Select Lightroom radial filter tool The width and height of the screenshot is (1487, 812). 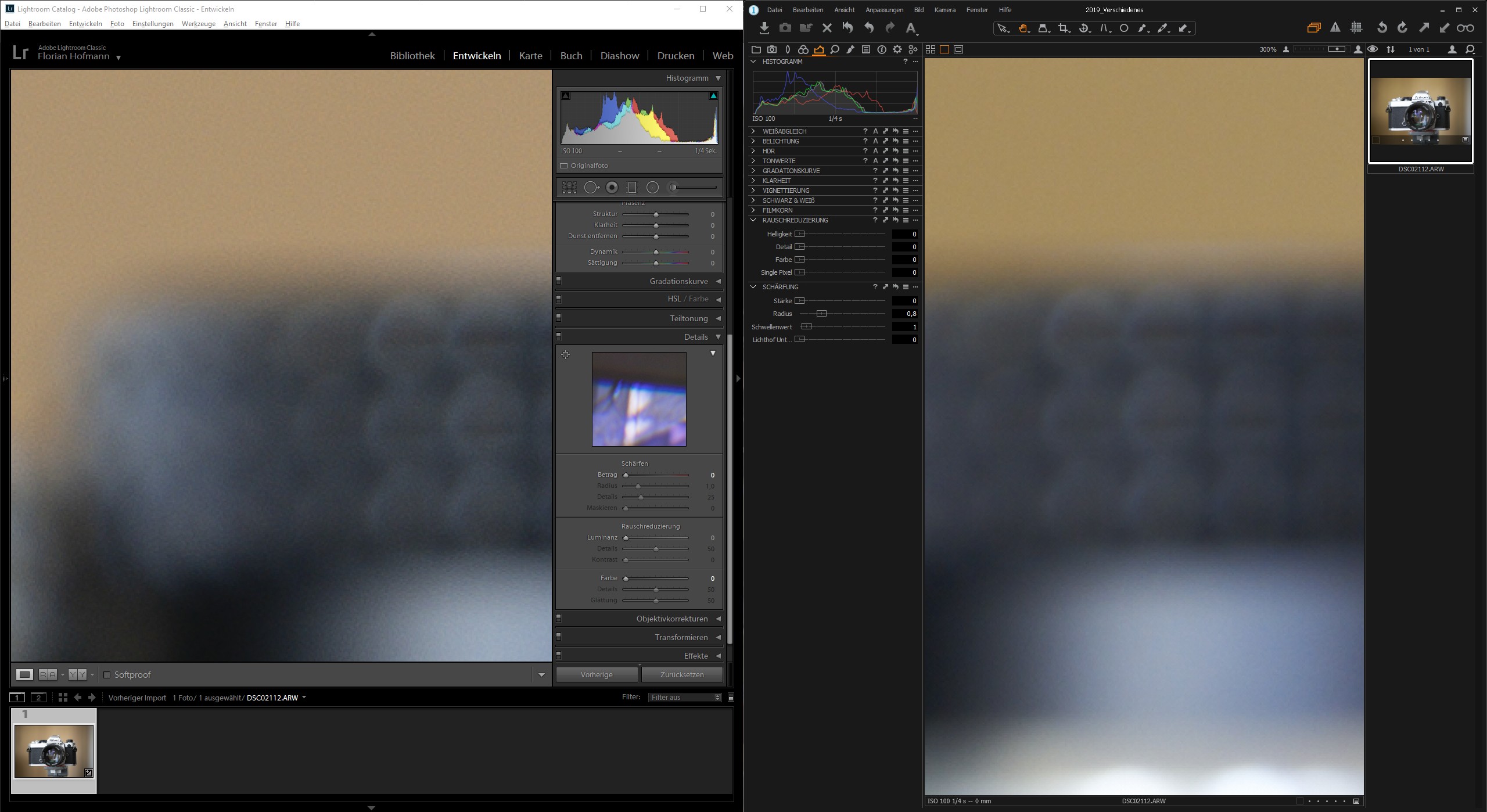coord(652,187)
